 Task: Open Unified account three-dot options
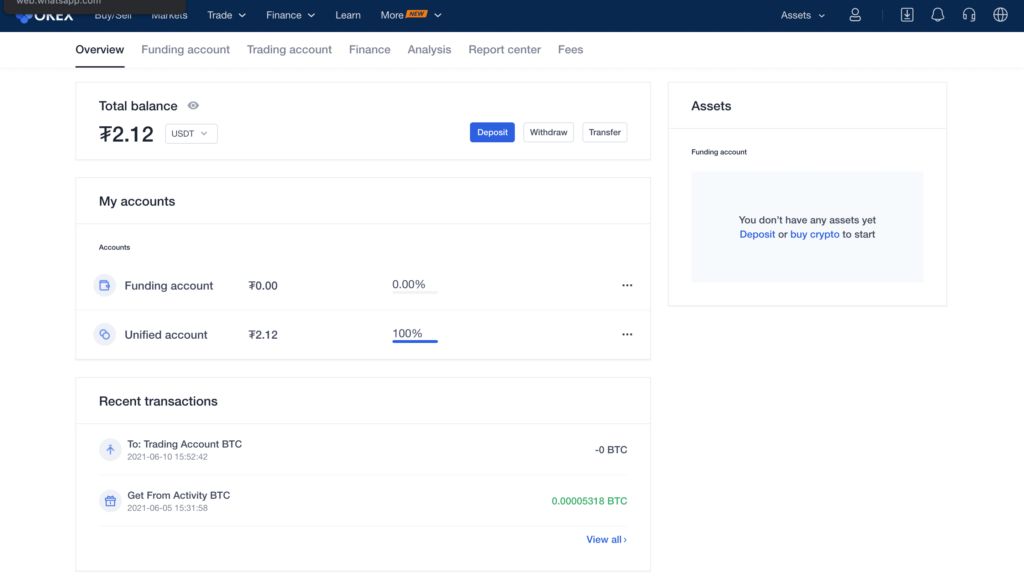[627, 335]
